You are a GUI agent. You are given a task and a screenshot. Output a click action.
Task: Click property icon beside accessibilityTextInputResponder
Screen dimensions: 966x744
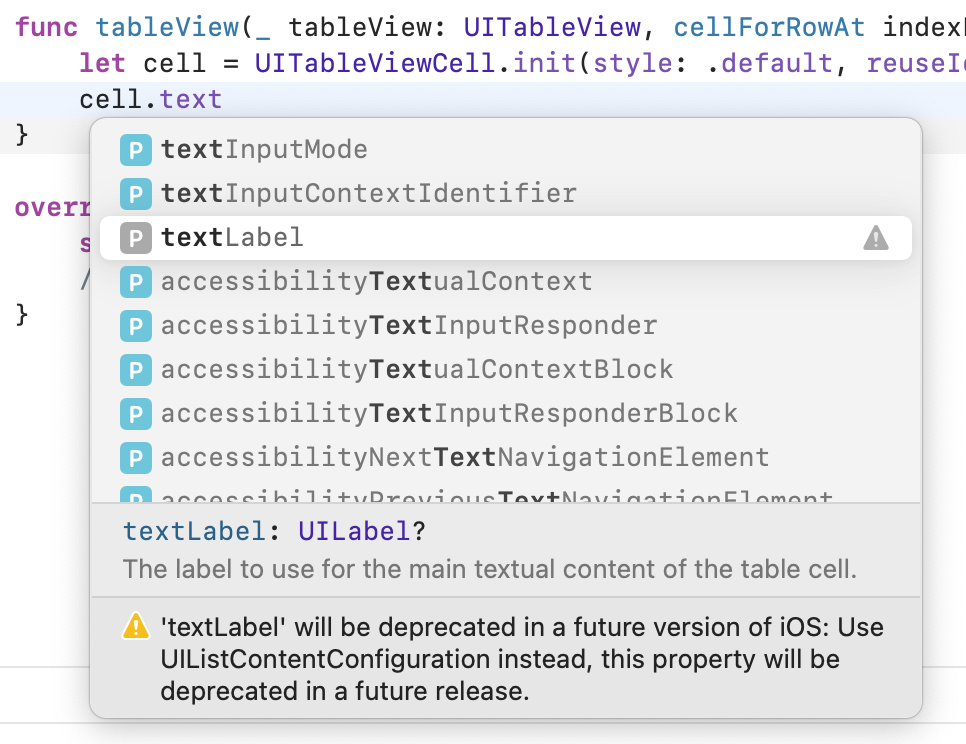pyautogui.click(x=136, y=326)
